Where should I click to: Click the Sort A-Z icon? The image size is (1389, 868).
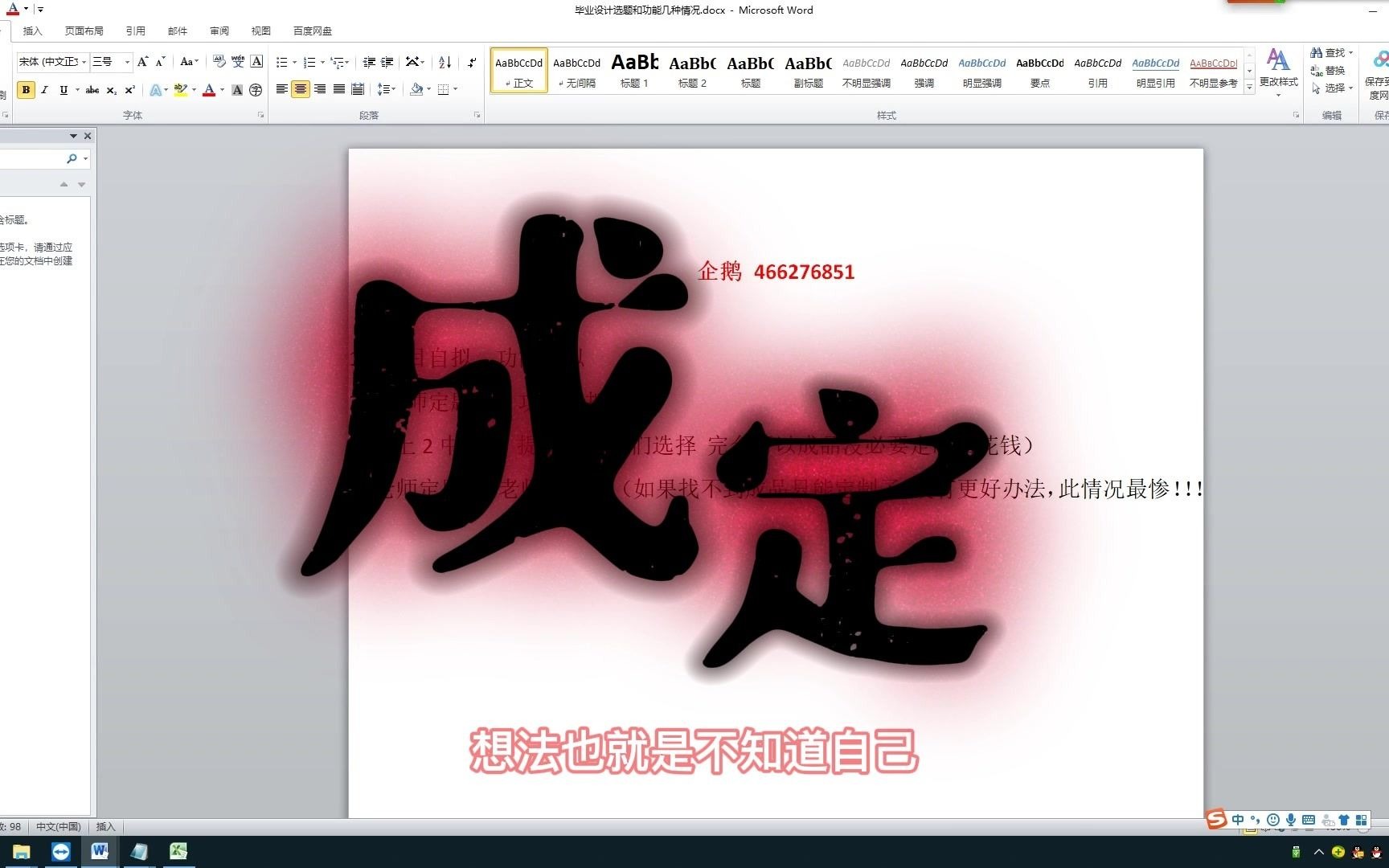point(445,62)
